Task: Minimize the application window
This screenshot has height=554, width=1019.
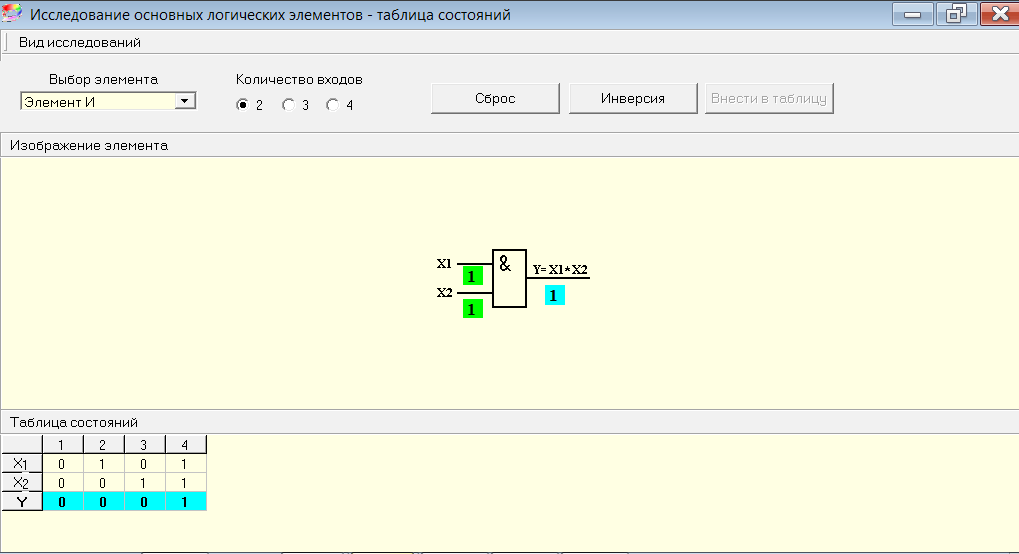Action: 912,14
